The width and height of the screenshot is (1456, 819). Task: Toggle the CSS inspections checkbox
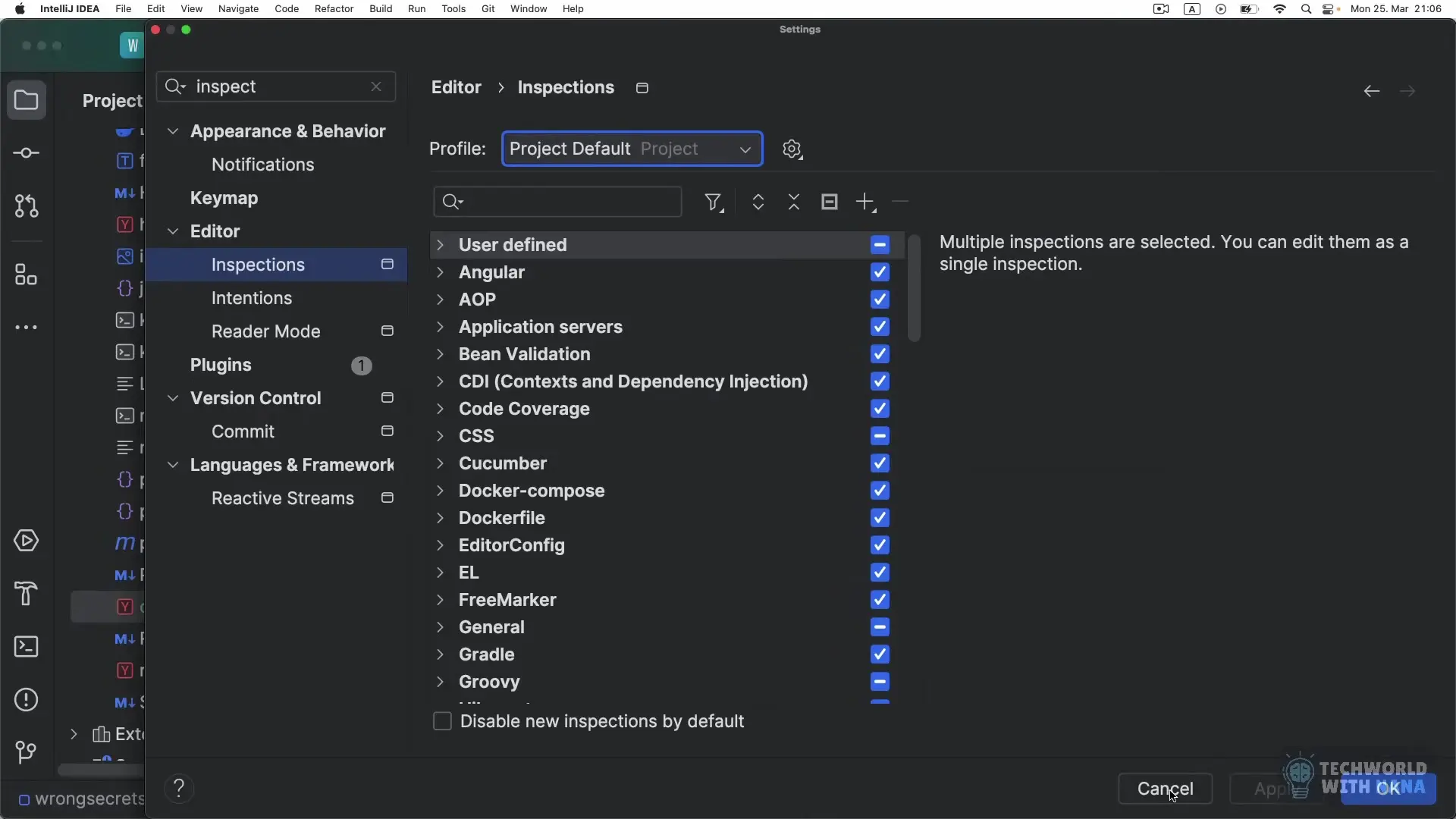(880, 436)
